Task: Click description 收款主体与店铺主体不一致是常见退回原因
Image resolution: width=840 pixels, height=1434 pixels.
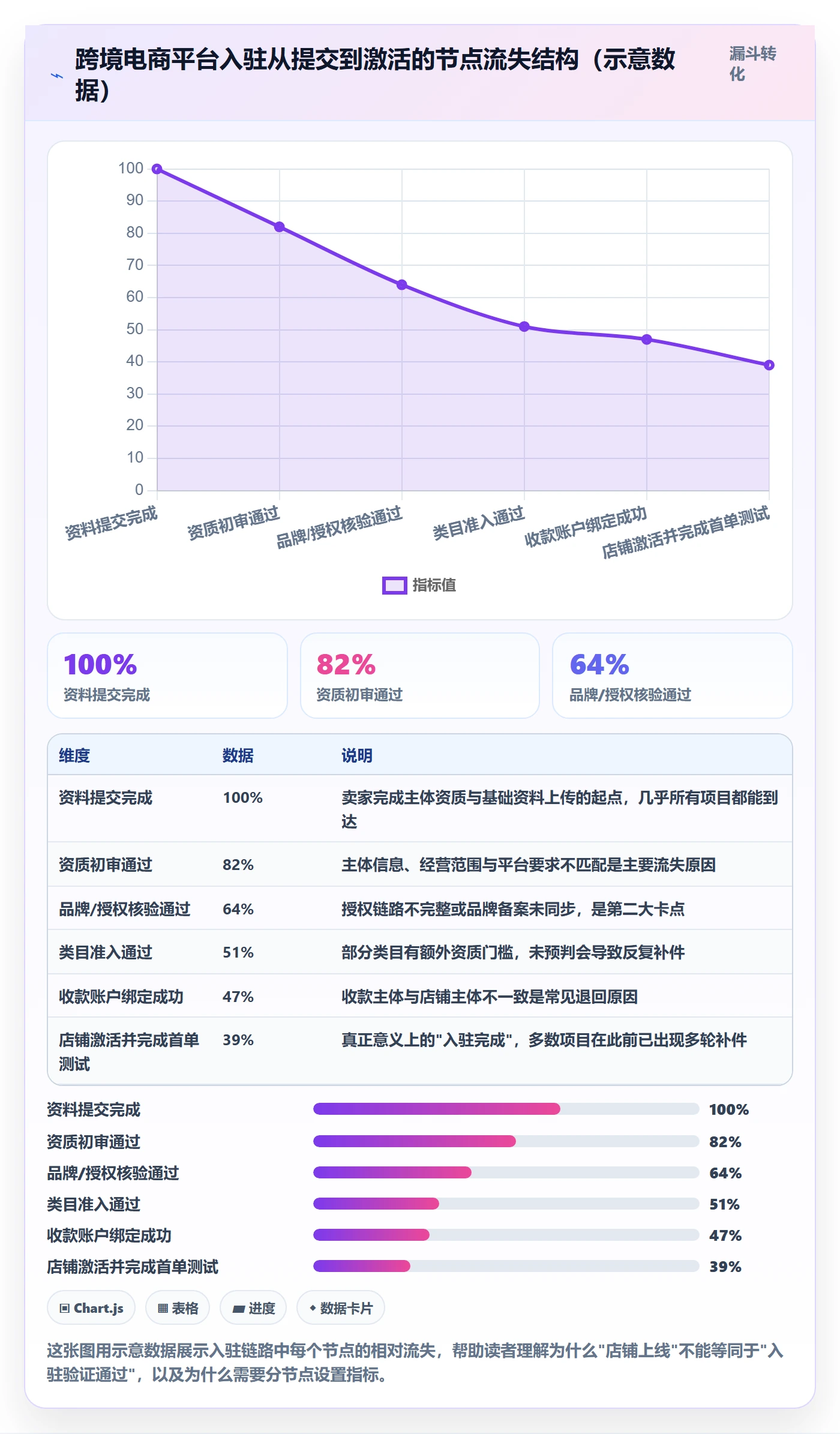Action: pyautogui.click(x=490, y=997)
